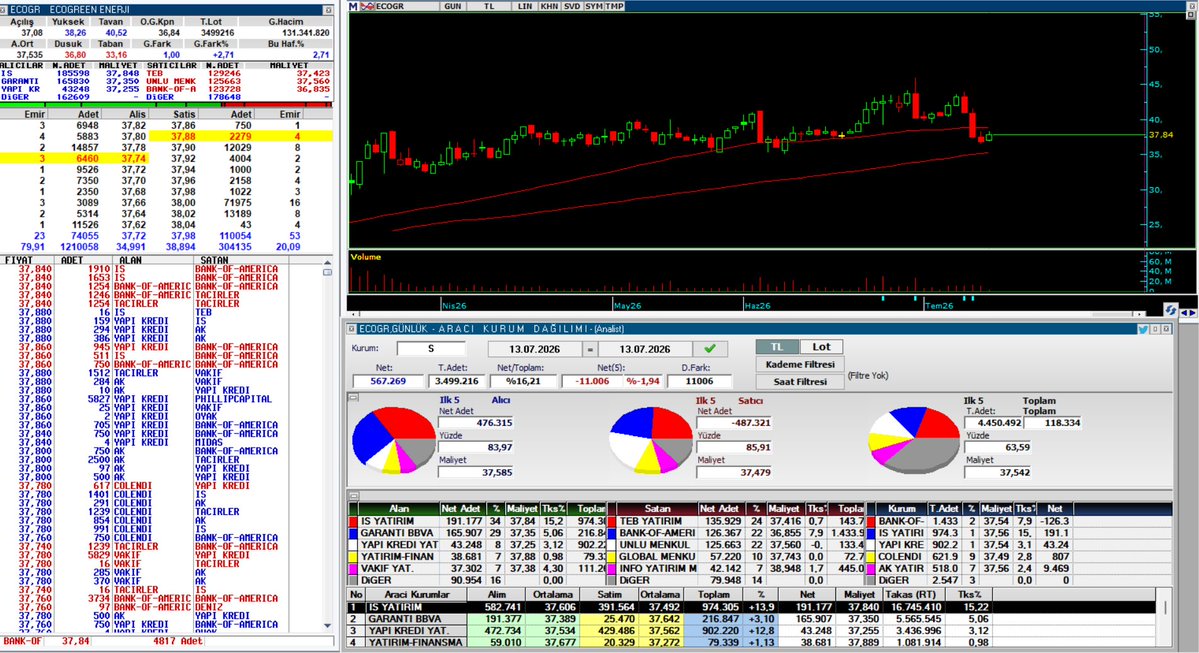Toggle LIN scale in chart toolbar
This screenshot has width=1199, height=653.
pos(525,6)
